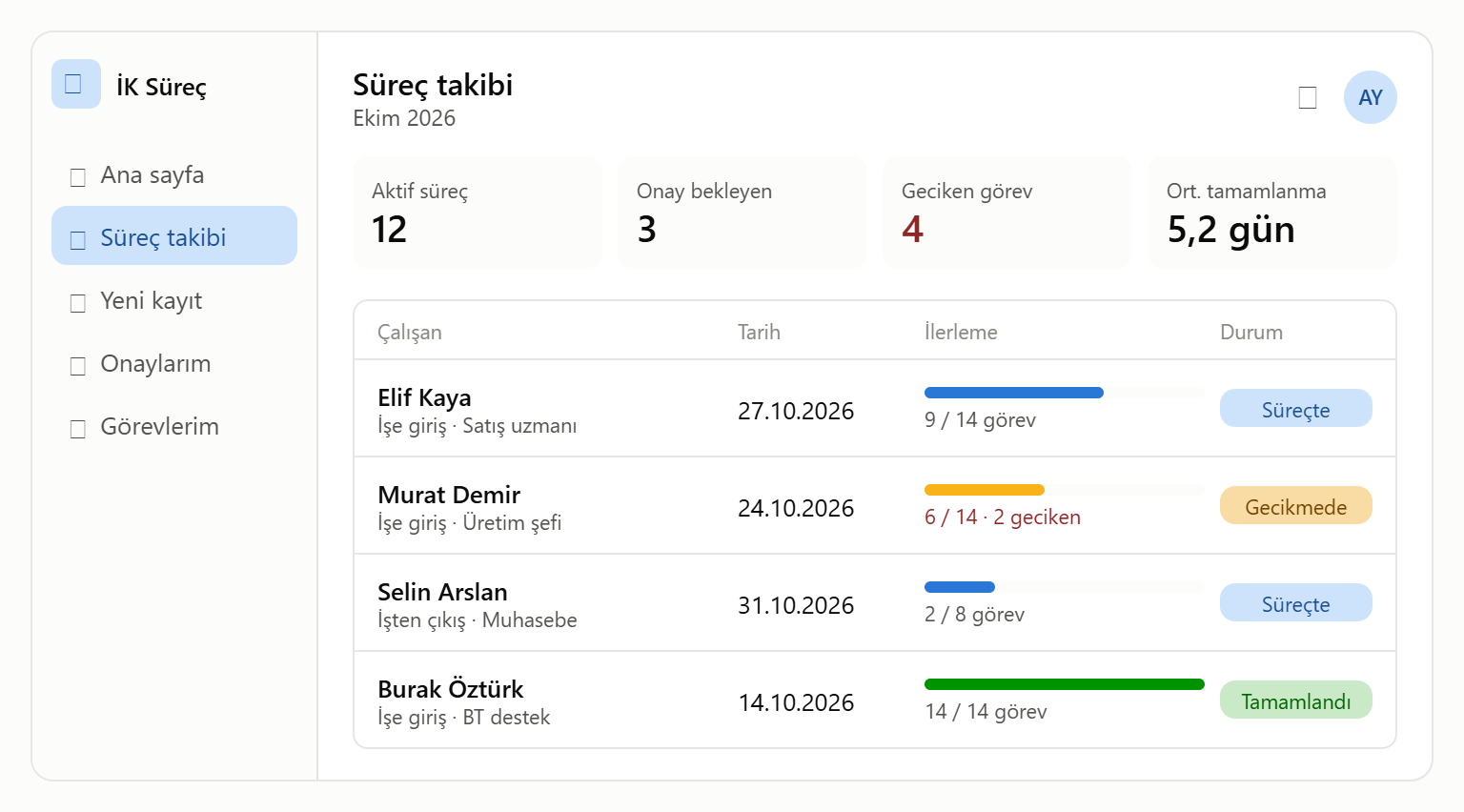This screenshot has height=812, width=1464.
Task: Click the Gecikmede status badge
Action: pos(1296,506)
